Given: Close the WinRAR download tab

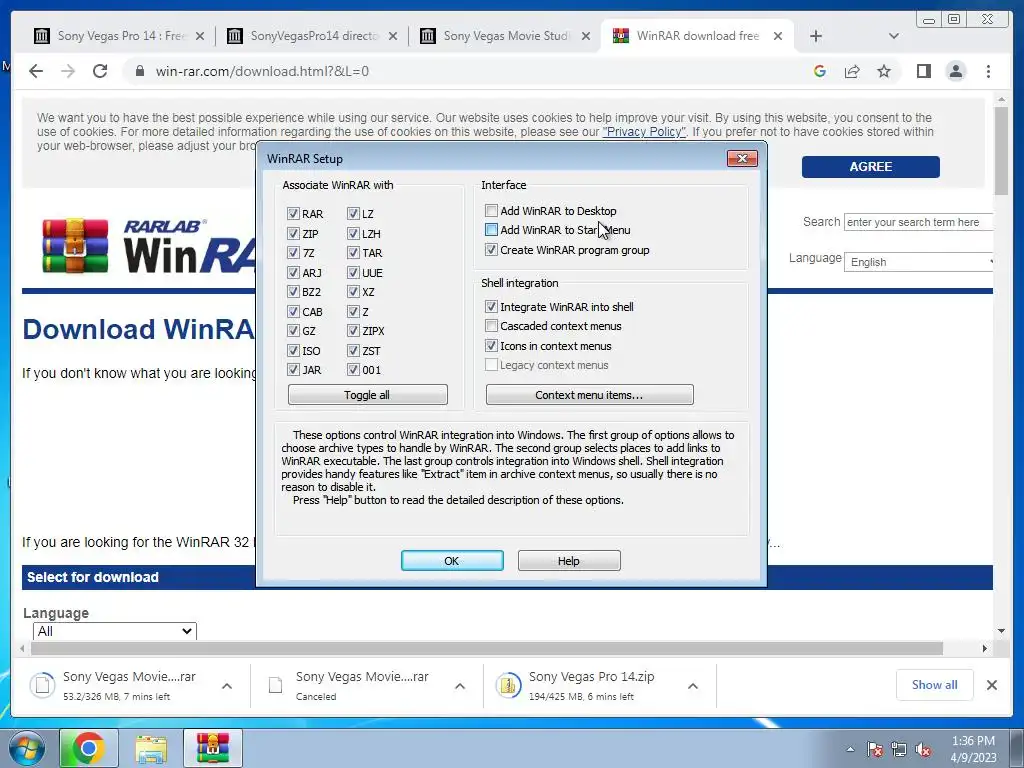Looking at the screenshot, I should [778, 36].
